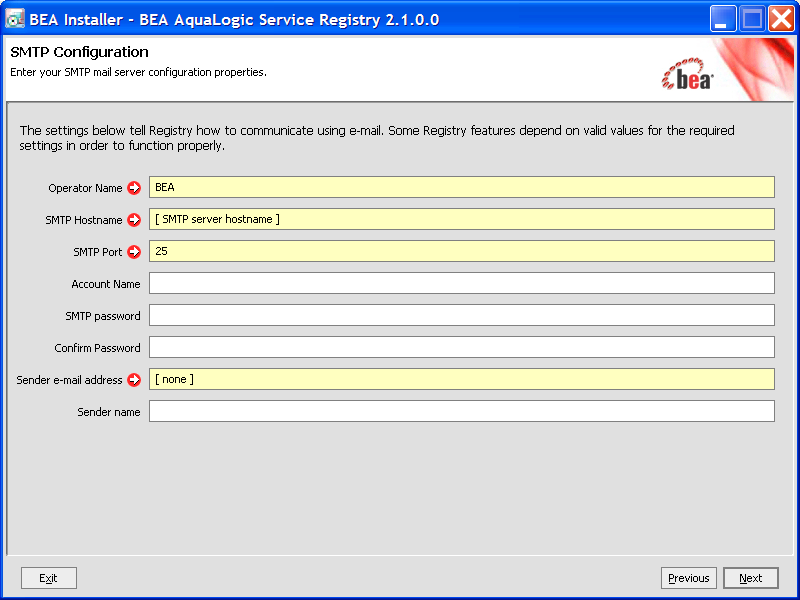The height and width of the screenshot is (600, 800).
Task: Click the 'Enter your SMTP mail server' subtitle
Action: tap(138, 72)
